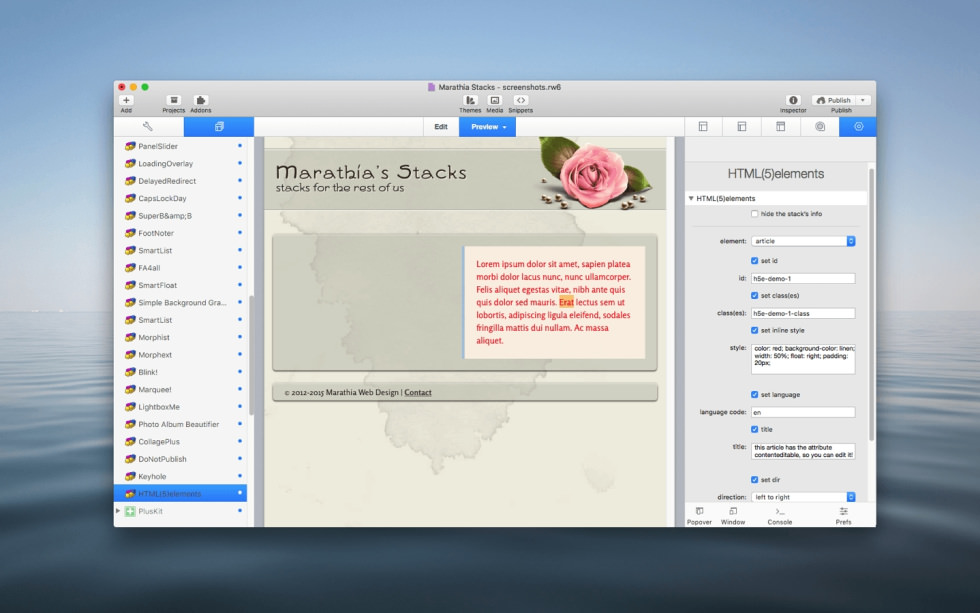Image resolution: width=980 pixels, height=613 pixels.
Task: Click the LightboxMe page icon
Action: pyautogui.click(x=130, y=407)
